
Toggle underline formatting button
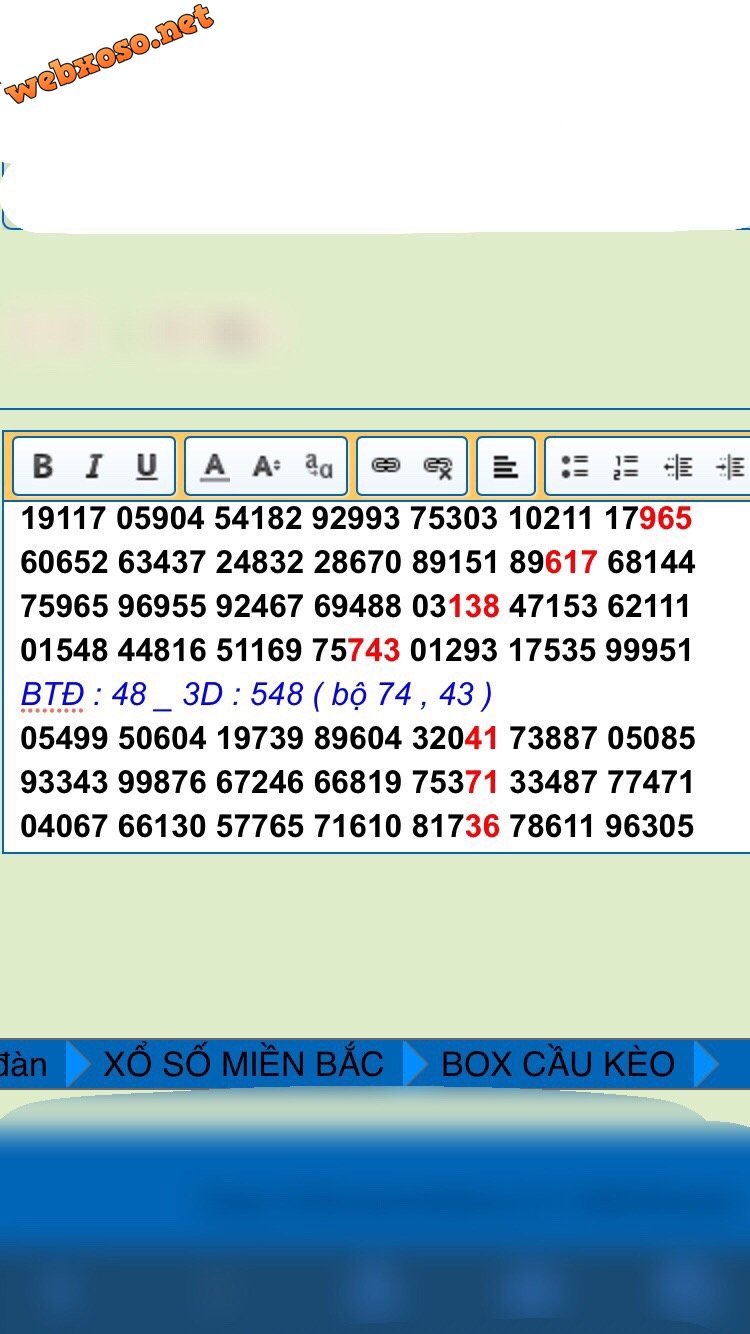tap(147, 466)
